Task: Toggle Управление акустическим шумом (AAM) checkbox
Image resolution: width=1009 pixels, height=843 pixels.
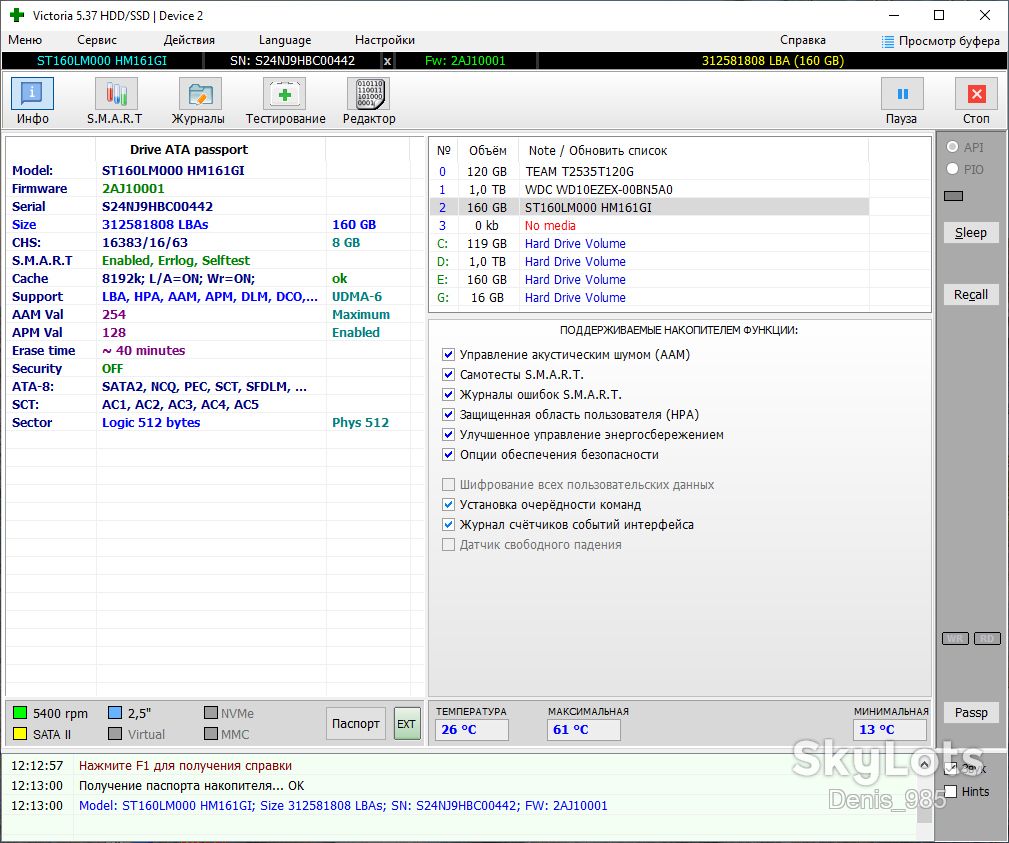Action: coord(449,355)
